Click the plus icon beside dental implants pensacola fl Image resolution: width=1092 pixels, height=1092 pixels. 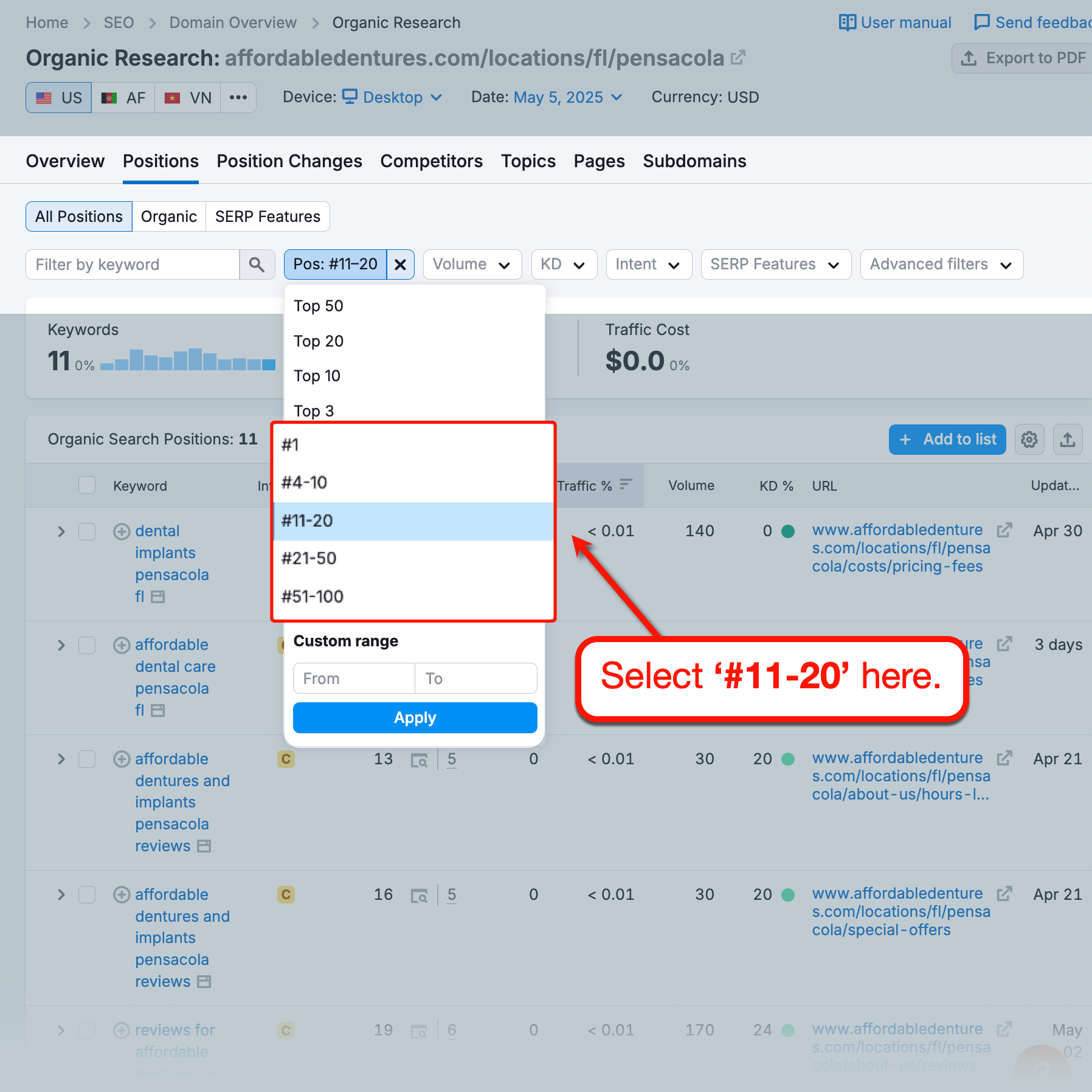[x=120, y=531]
